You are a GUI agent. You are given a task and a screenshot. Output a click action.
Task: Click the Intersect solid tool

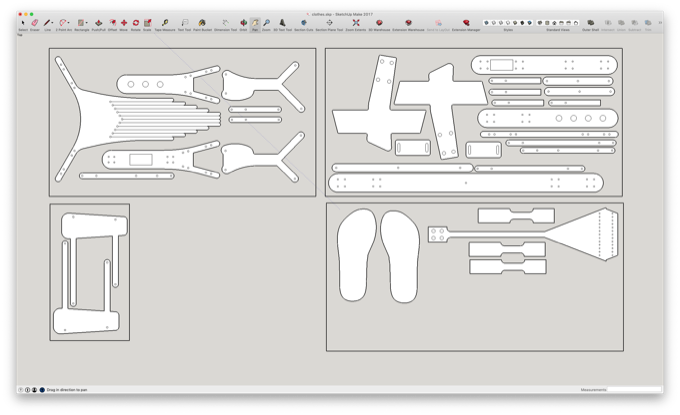pyautogui.click(x=608, y=23)
